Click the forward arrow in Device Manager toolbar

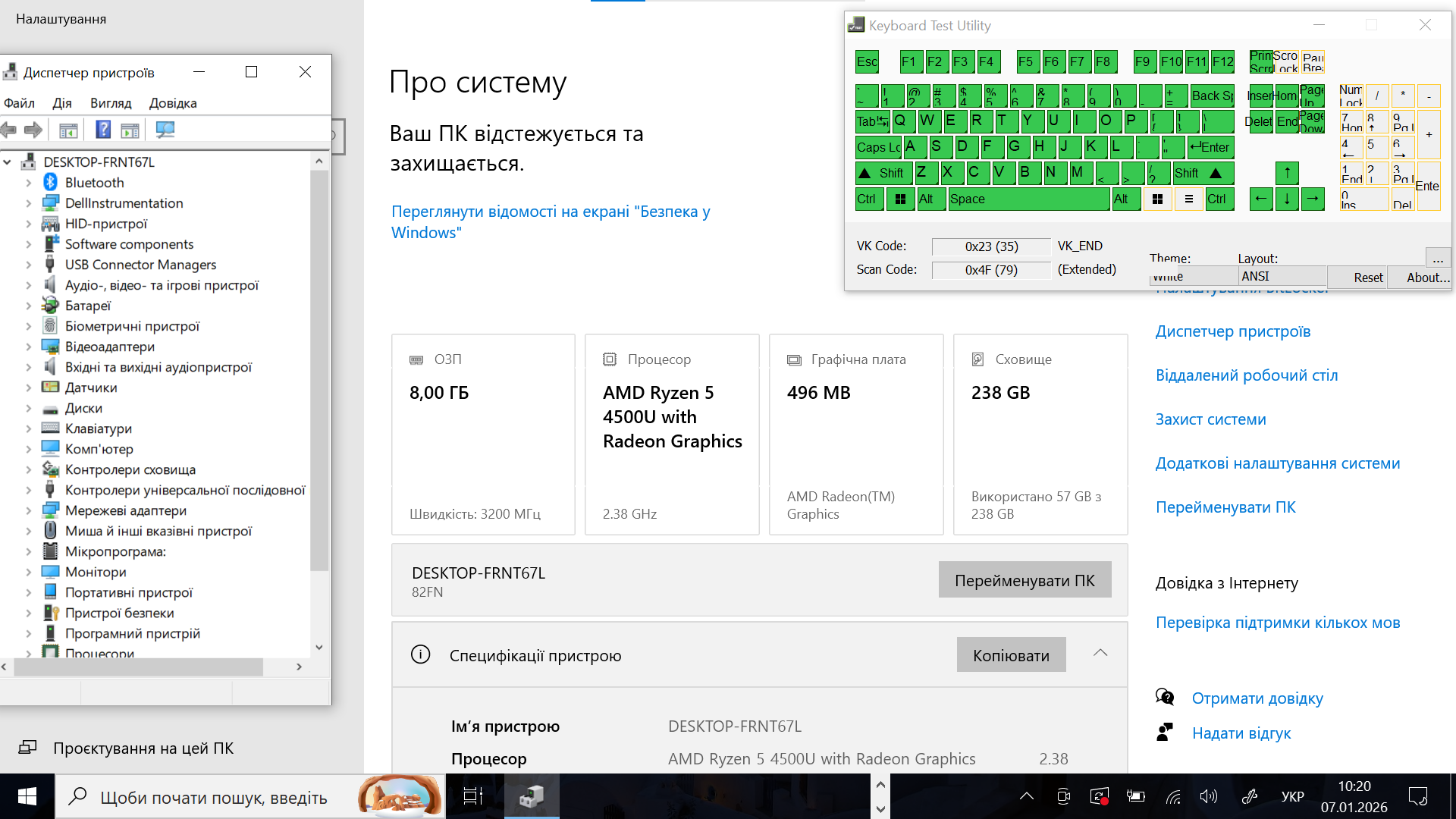coord(33,130)
